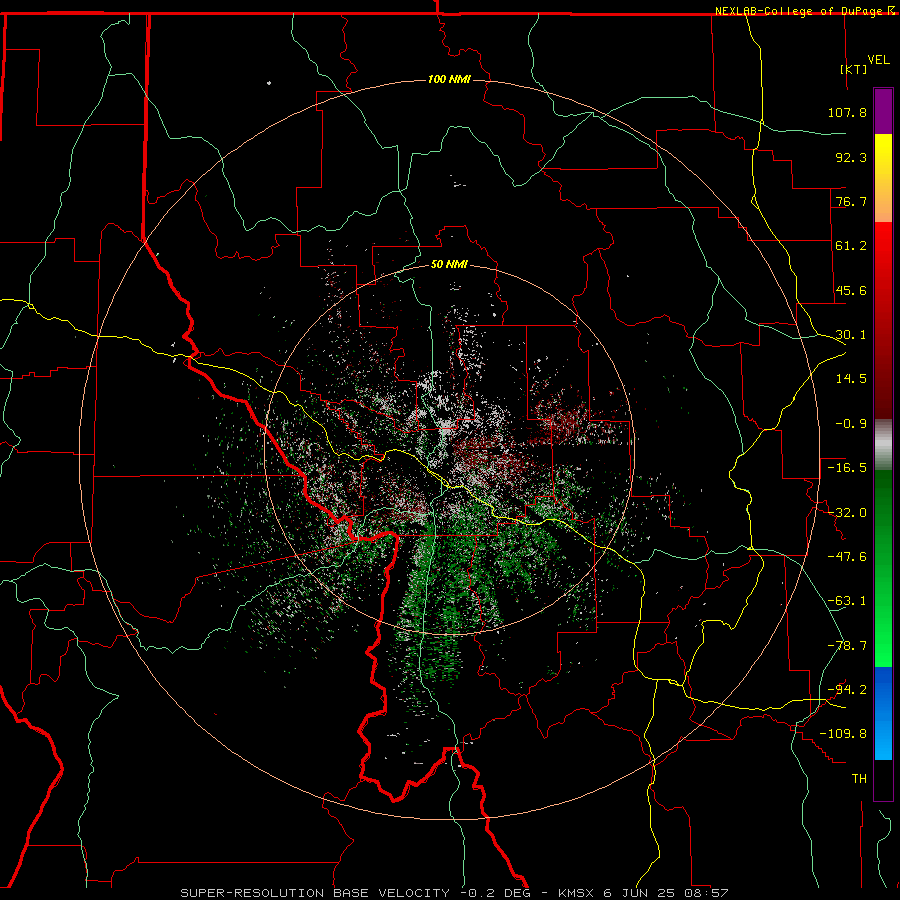Click the NEXLAB-College of DuPage watermark text
Screen dimensions: 900x900
[805, 11]
